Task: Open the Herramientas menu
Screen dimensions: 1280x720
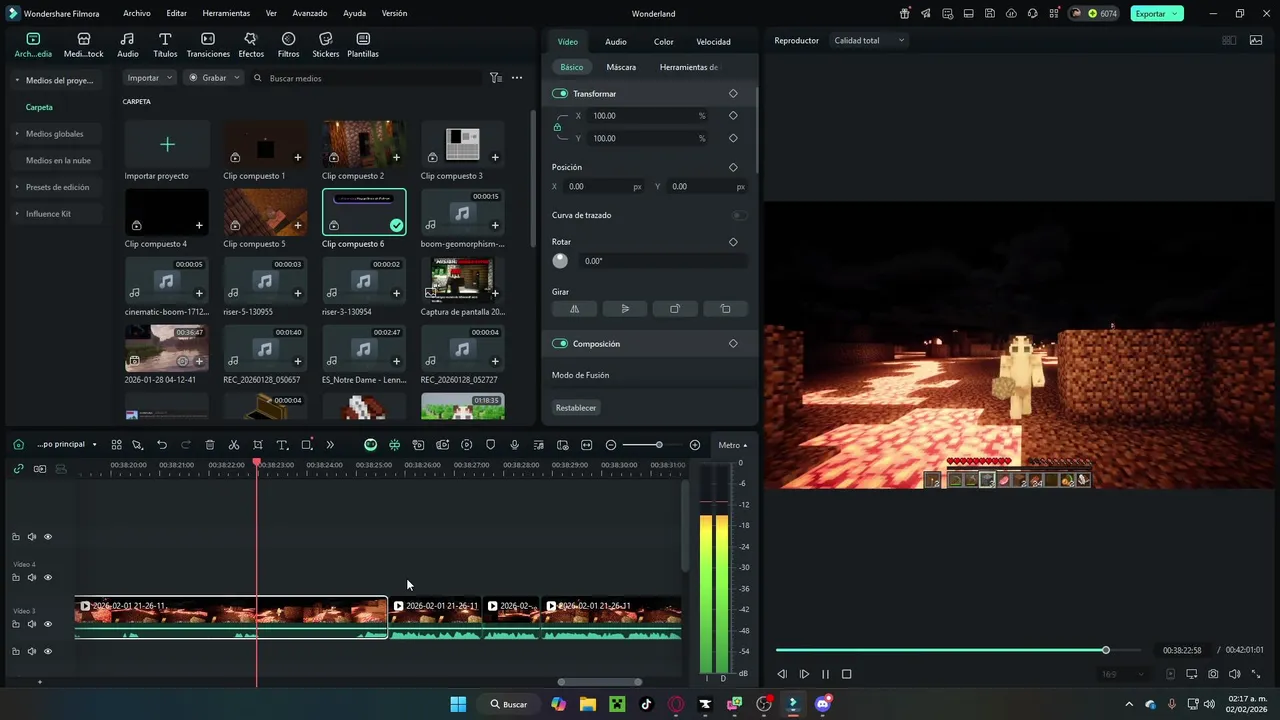Action: [x=226, y=14]
